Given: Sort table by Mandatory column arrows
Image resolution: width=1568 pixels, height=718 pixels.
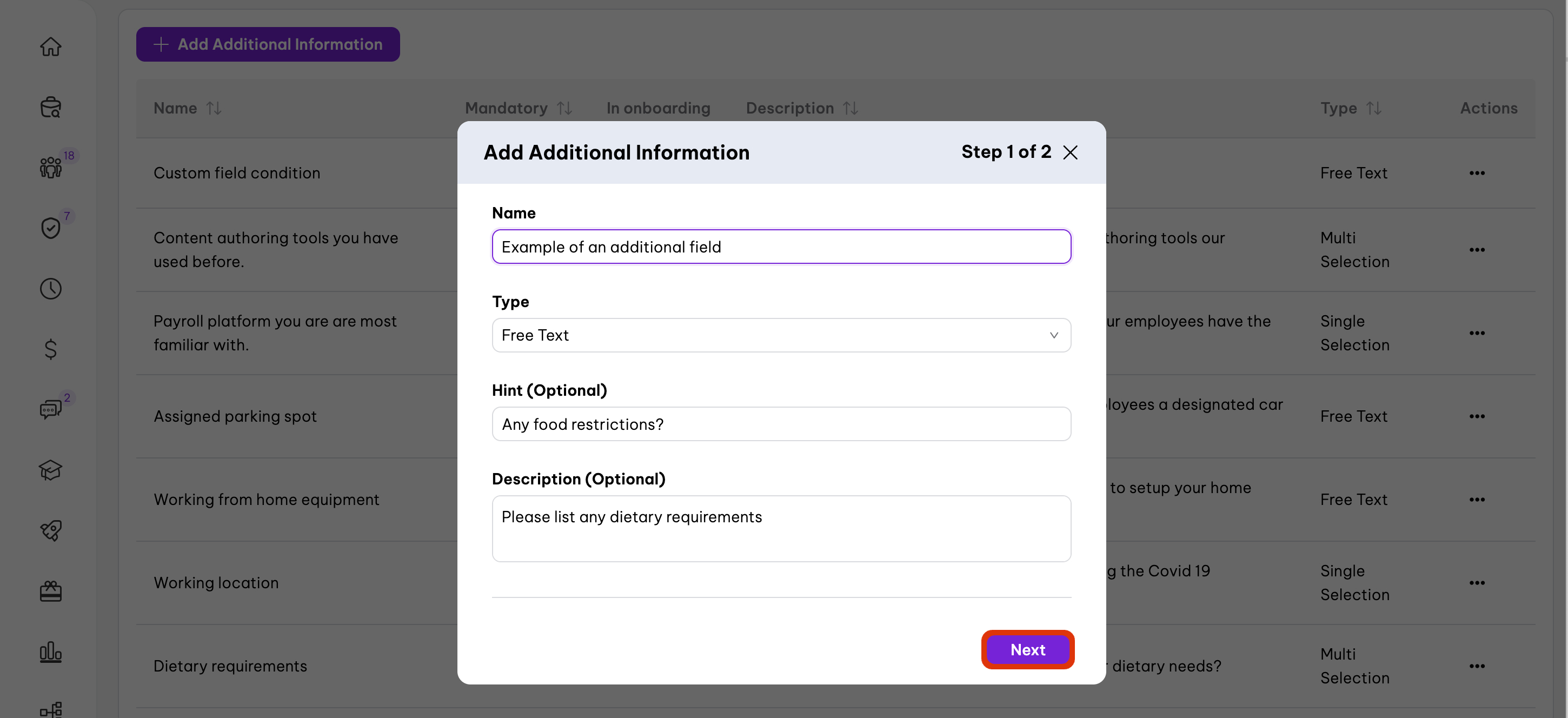Looking at the screenshot, I should (x=564, y=108).
